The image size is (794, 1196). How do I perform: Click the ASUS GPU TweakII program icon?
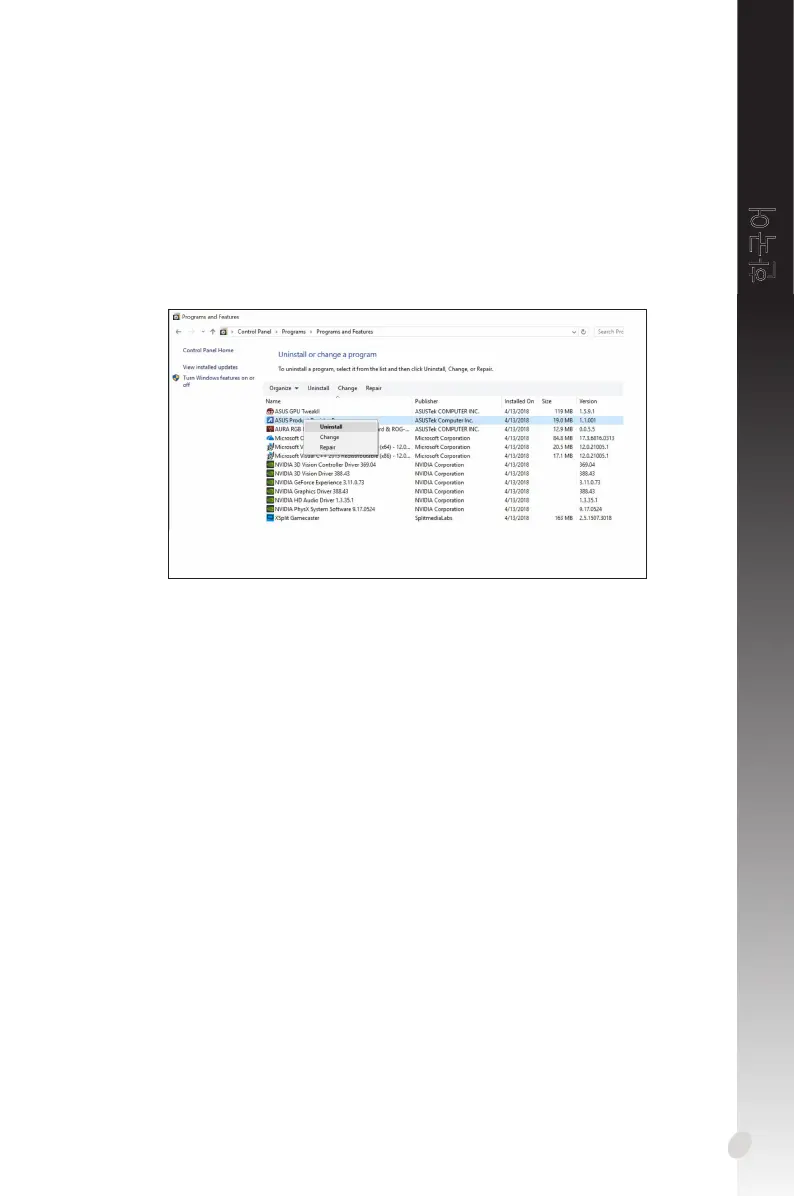270,411
